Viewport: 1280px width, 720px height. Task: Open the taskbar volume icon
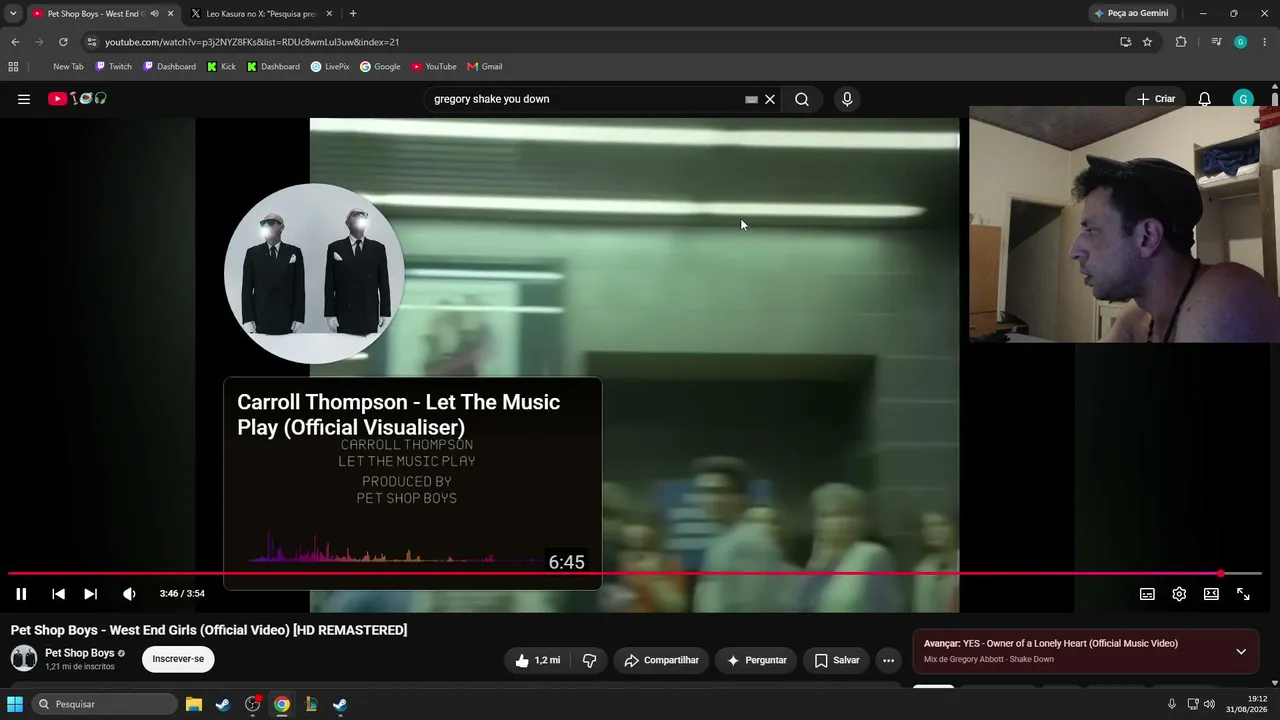pos(1209,704)
